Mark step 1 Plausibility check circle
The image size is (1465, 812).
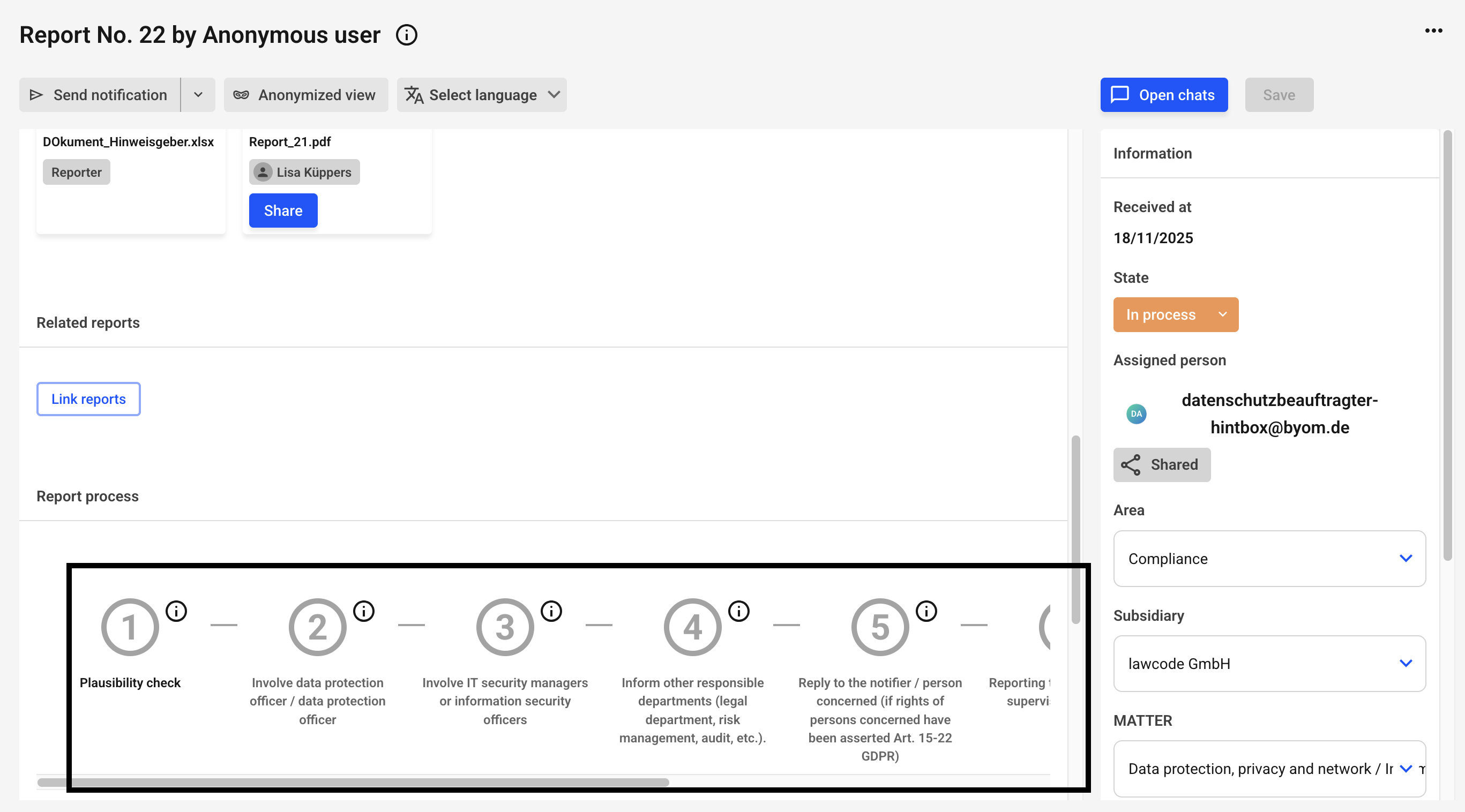pyautogui.click(x=130, y=627)
